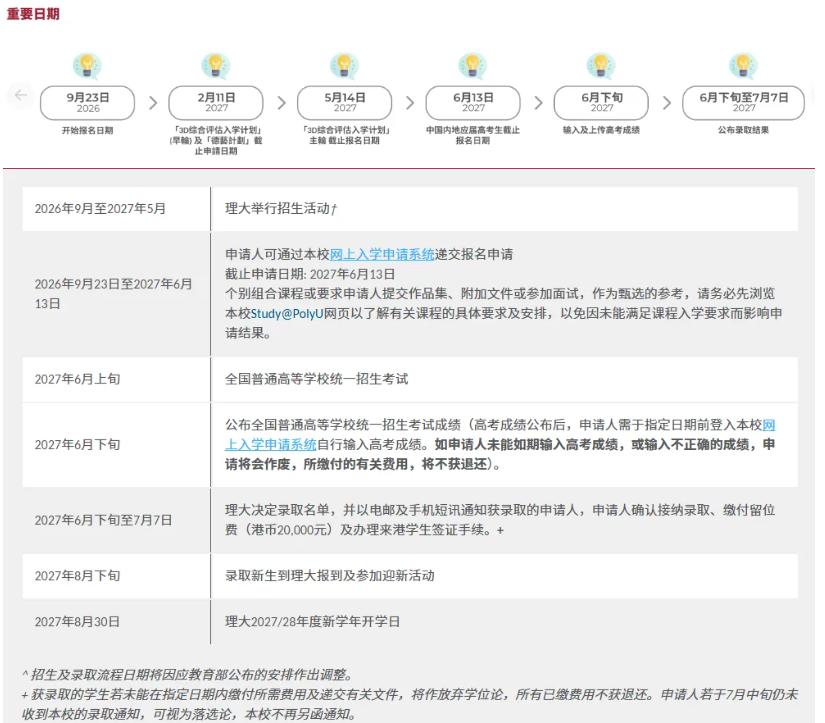Open the Study@PolyU link
The image size is (825, 723).
pyautogui.click(x=287, y=314)
